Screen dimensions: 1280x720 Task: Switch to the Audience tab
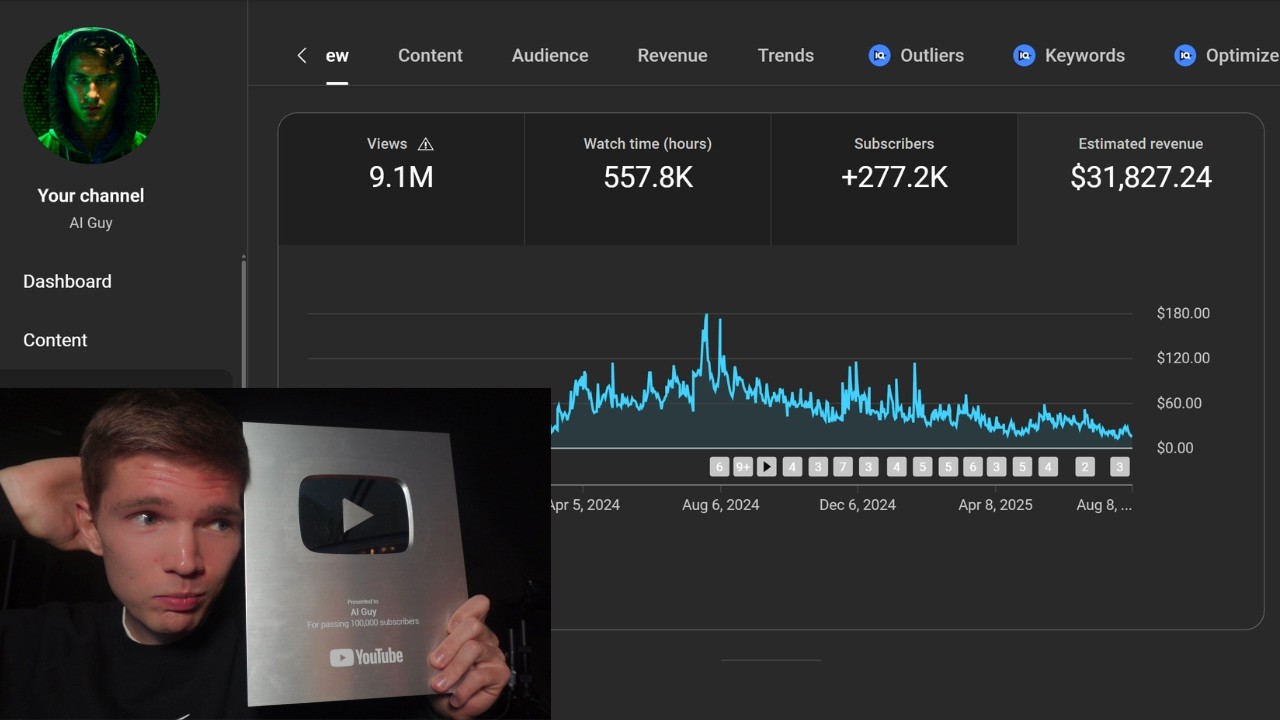coord(550,56)
